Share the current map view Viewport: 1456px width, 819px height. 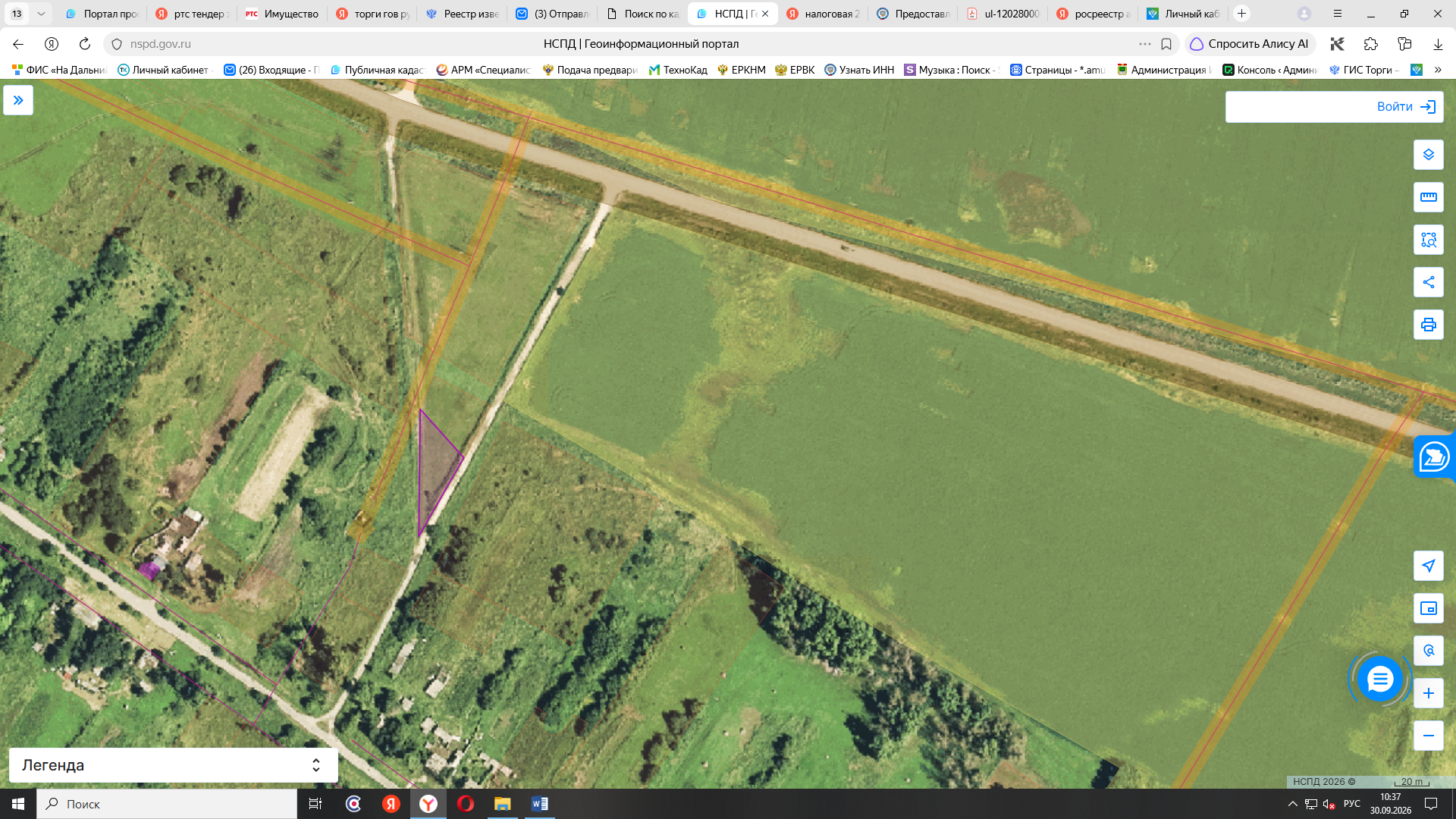1429,282
